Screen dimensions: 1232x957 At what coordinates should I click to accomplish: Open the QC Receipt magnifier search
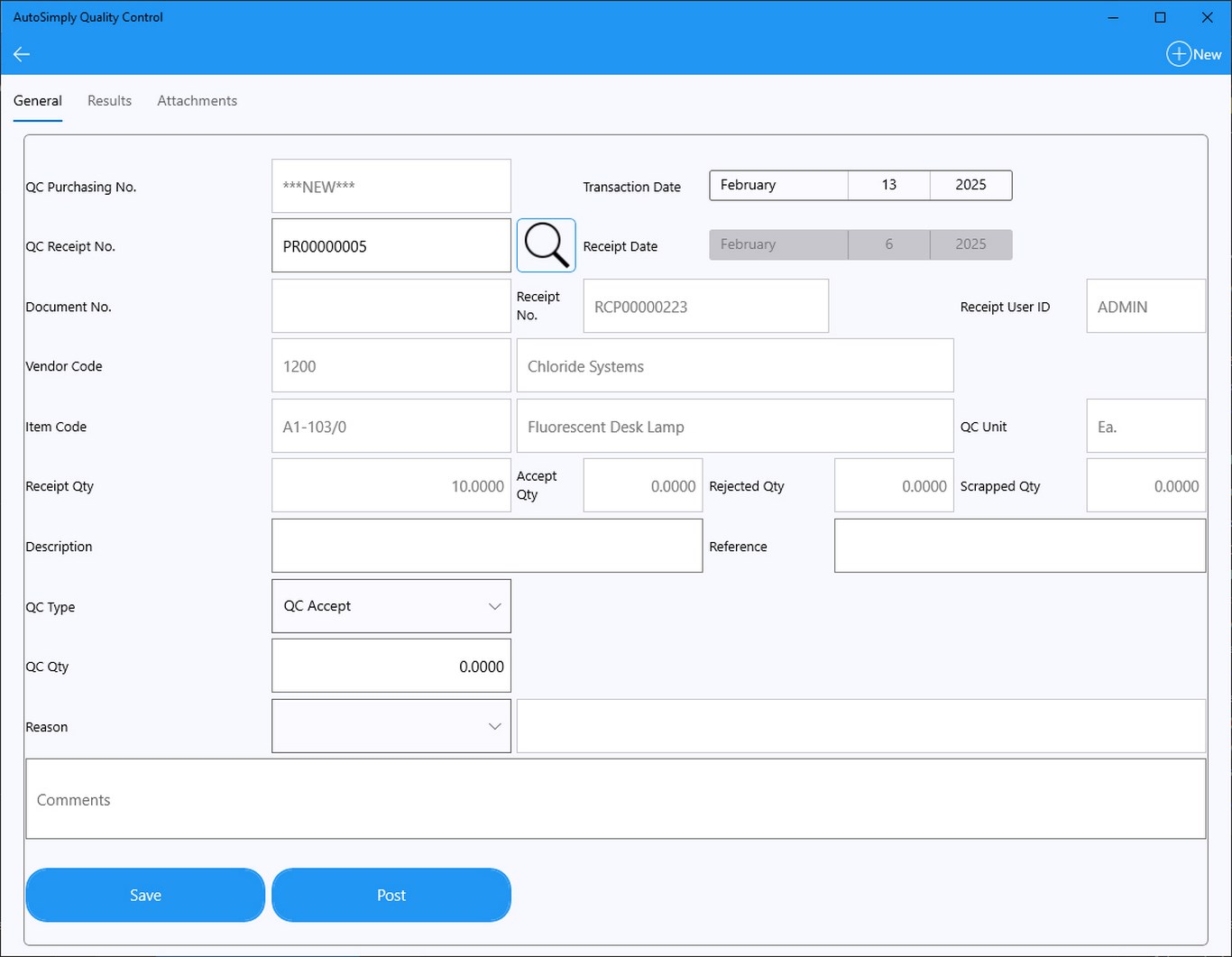point(546,245)
